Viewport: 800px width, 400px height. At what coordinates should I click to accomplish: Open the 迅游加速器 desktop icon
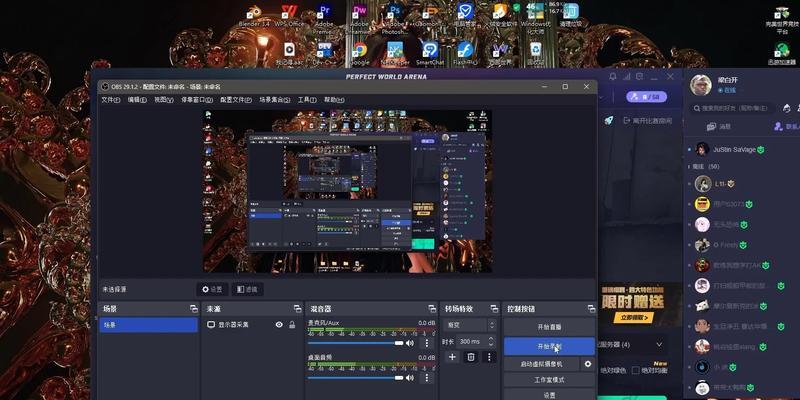pyautogui.click(x=782, y=54)
